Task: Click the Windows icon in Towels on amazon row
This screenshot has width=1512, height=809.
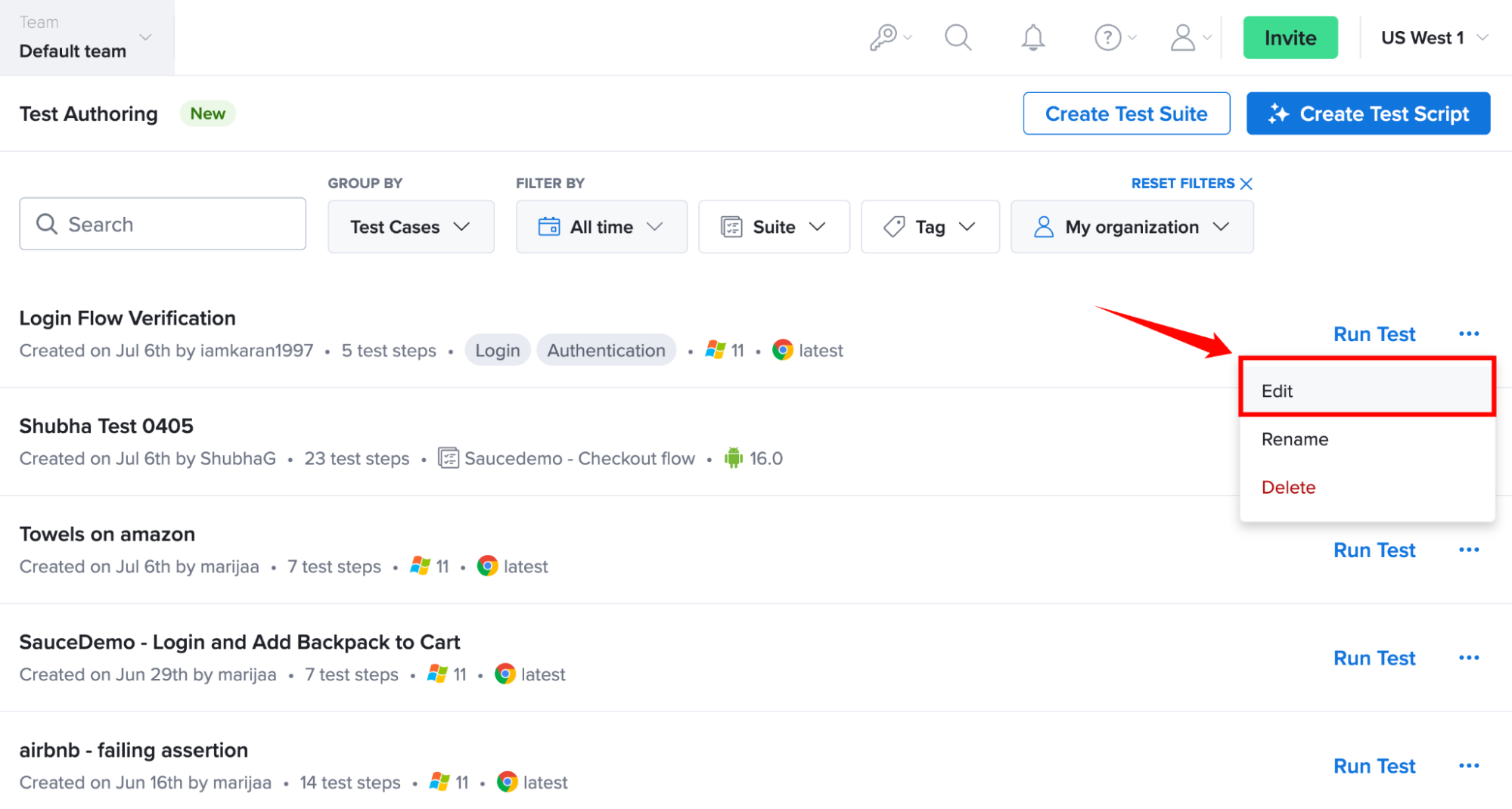Action: [x=421, y=566]
